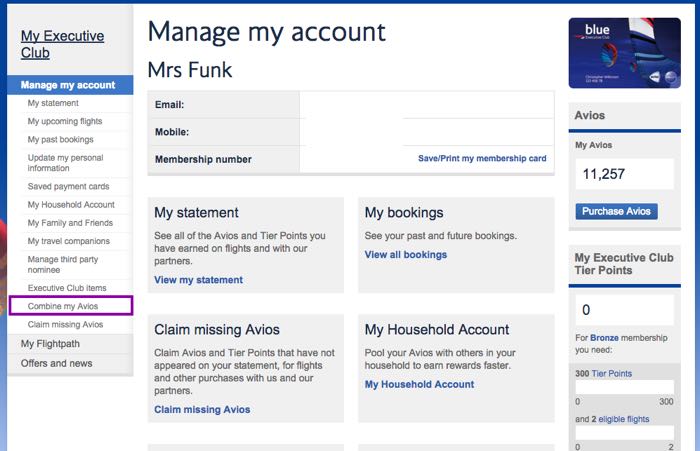Select Manage my account in sidebar
The image size is (700, 451).
[70, 85]
